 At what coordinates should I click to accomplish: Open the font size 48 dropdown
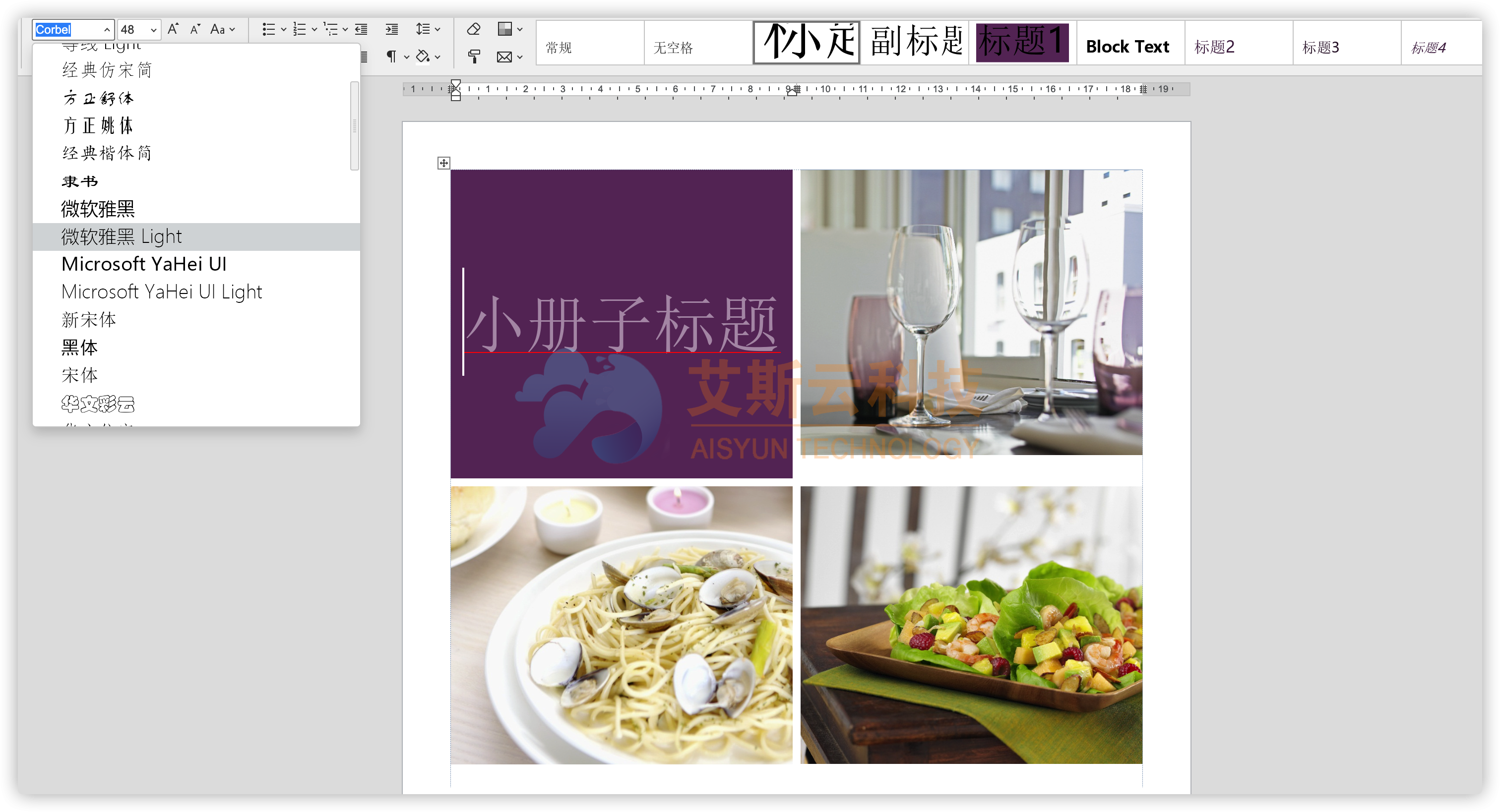(153, 30)
